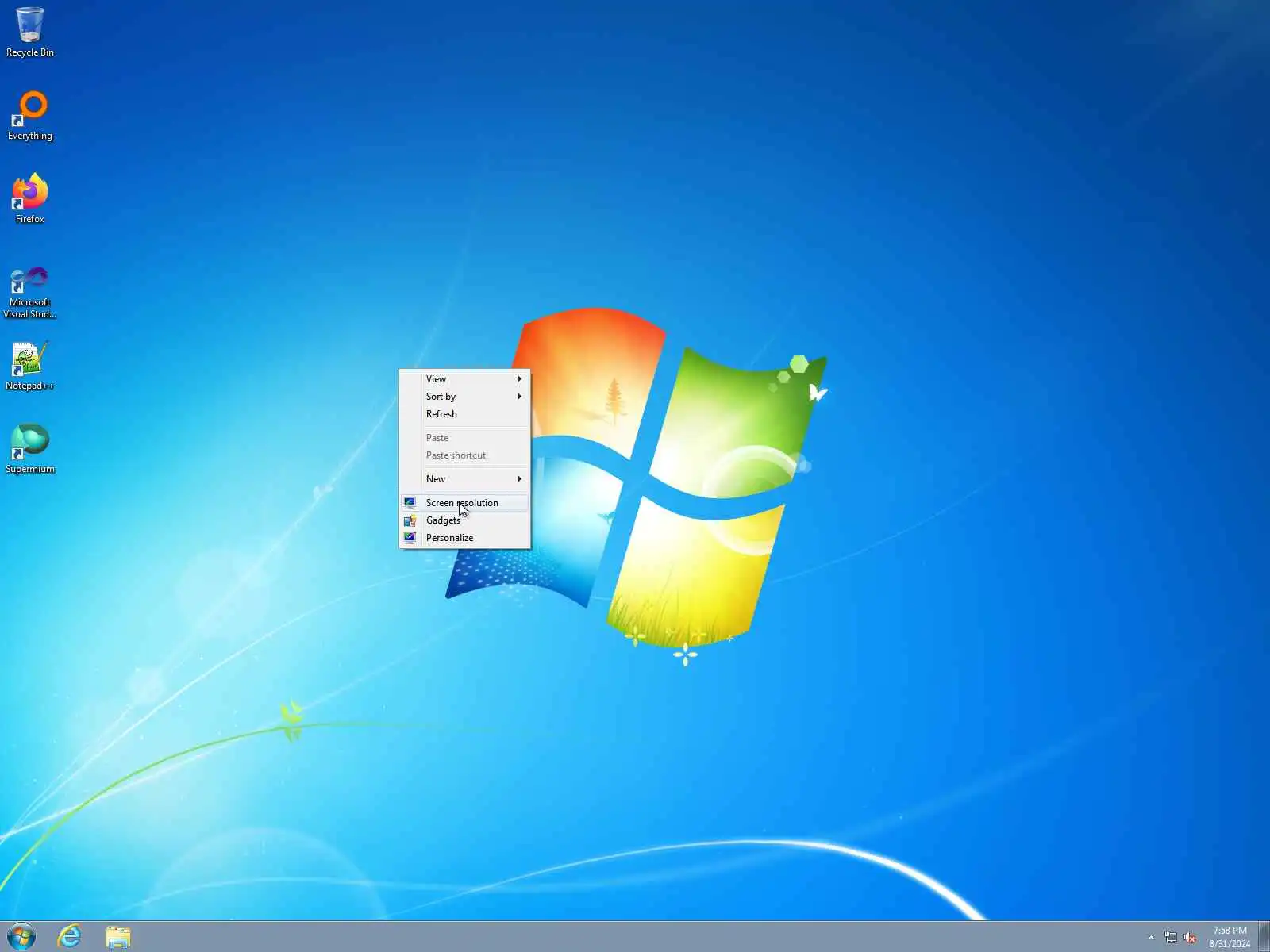Click the grayed-out Paste entry
The image size is (1270, 952).
[x=465, y=438]
